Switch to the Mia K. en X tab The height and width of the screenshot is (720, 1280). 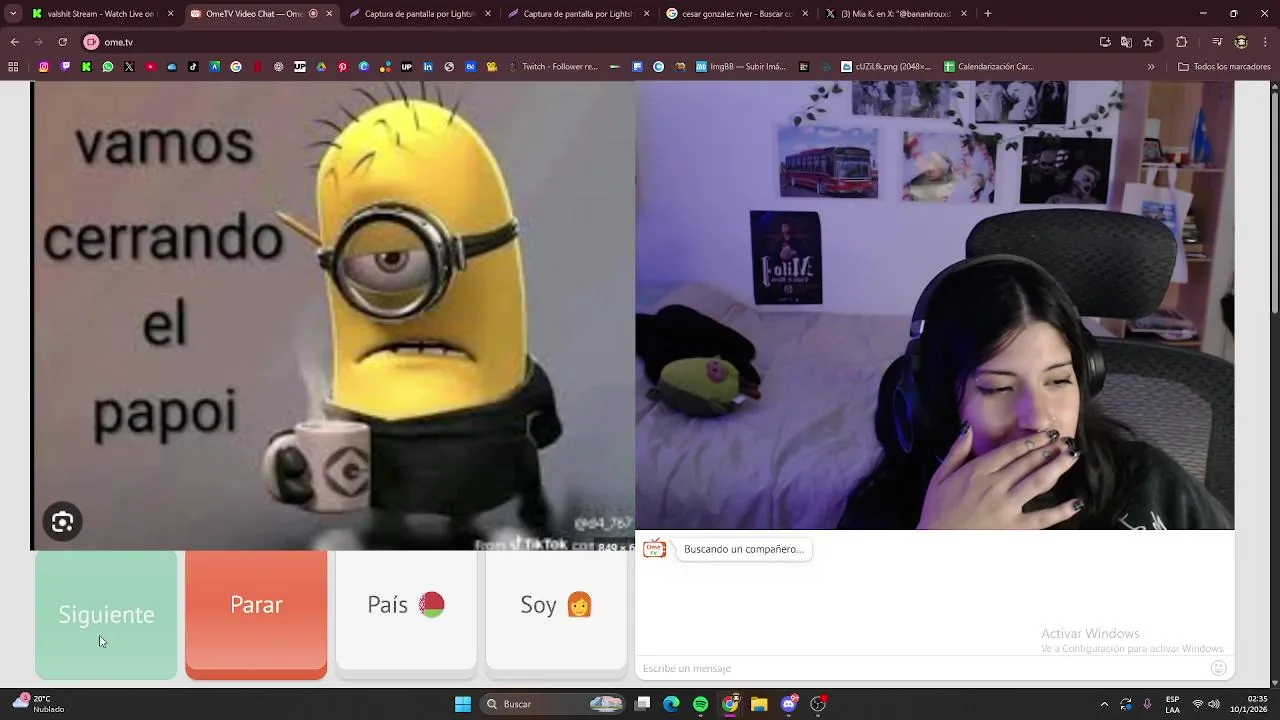click(x=895, y=14)
